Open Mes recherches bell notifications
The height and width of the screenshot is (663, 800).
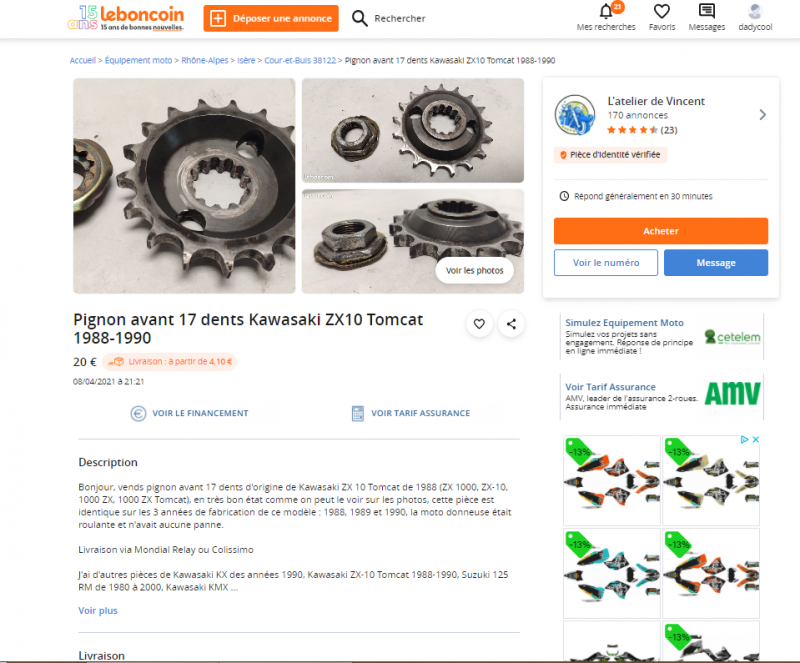606,11
